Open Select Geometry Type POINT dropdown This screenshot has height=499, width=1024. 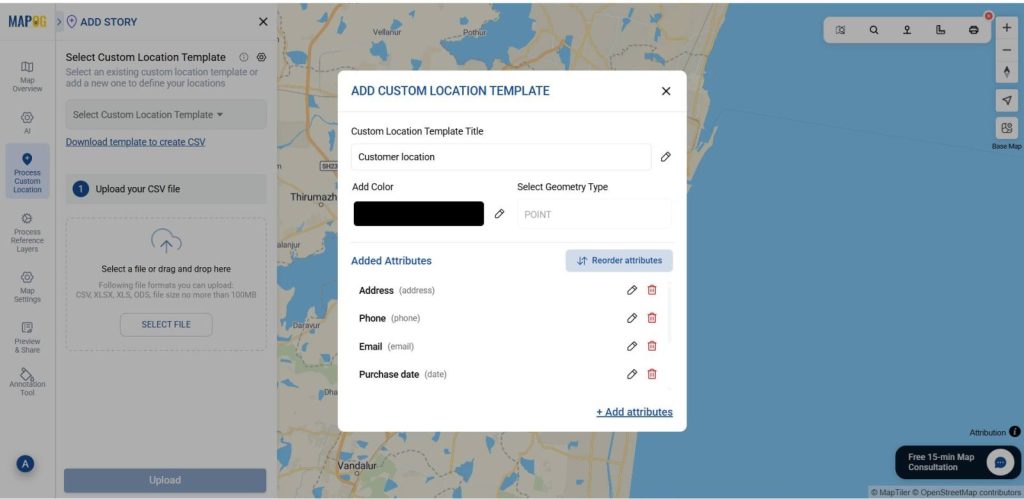(x=594, y=214)
